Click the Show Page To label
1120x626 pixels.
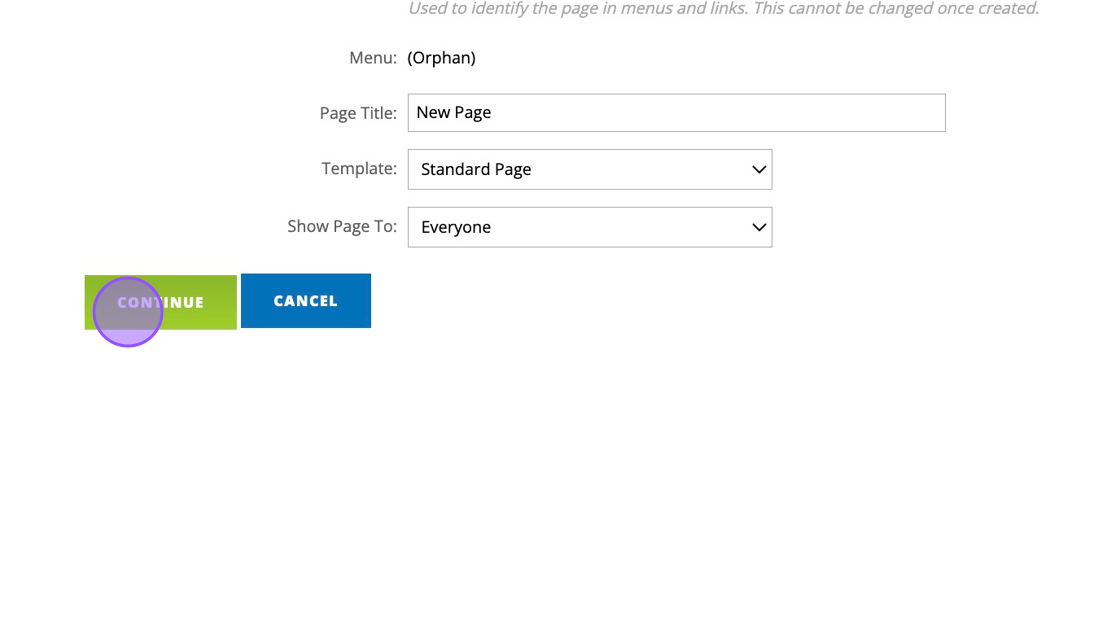pos(342,227)
